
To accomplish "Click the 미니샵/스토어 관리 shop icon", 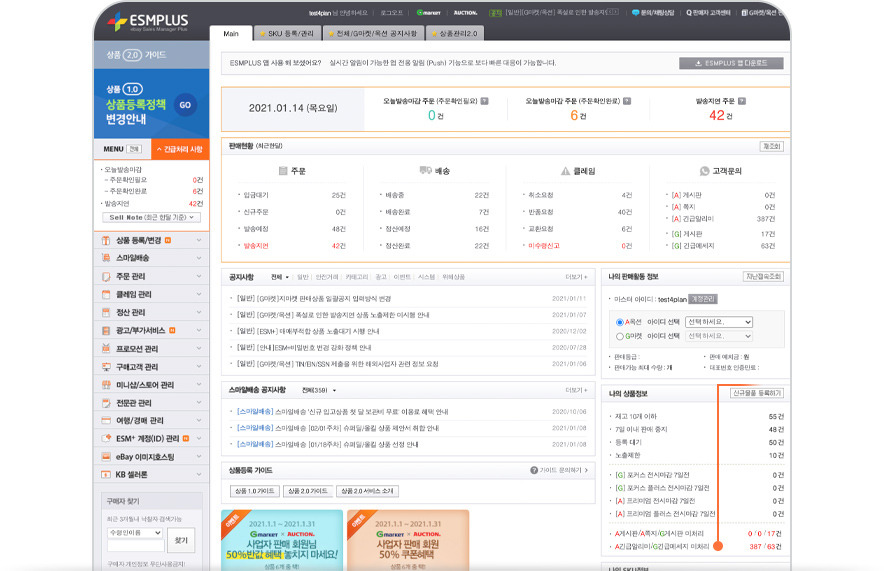I will pos(105,385).
